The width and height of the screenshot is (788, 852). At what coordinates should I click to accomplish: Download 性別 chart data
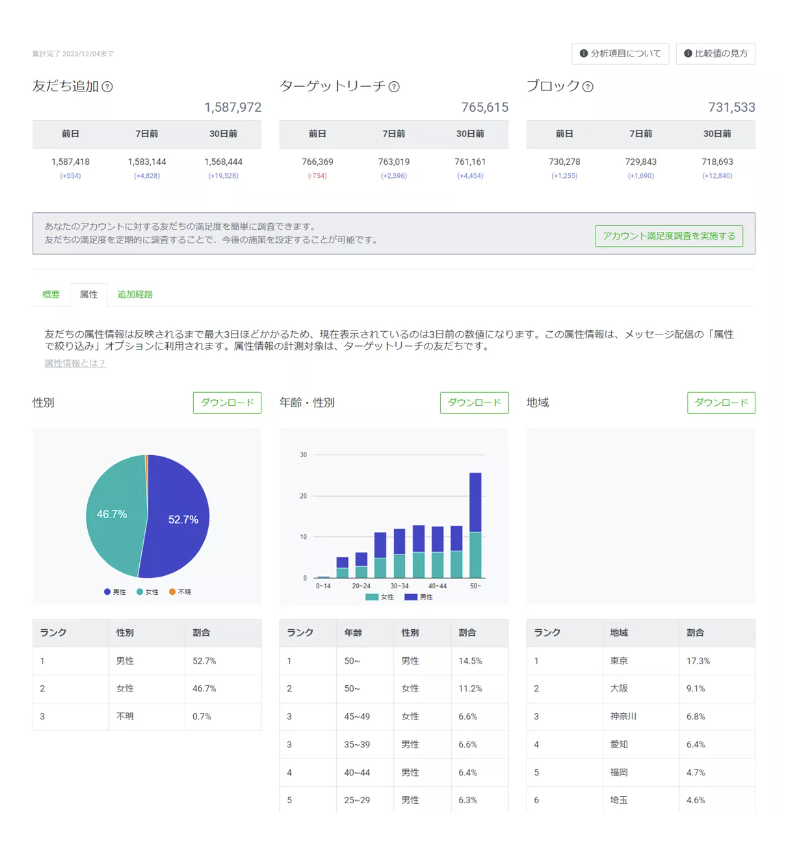coord(227,403)
